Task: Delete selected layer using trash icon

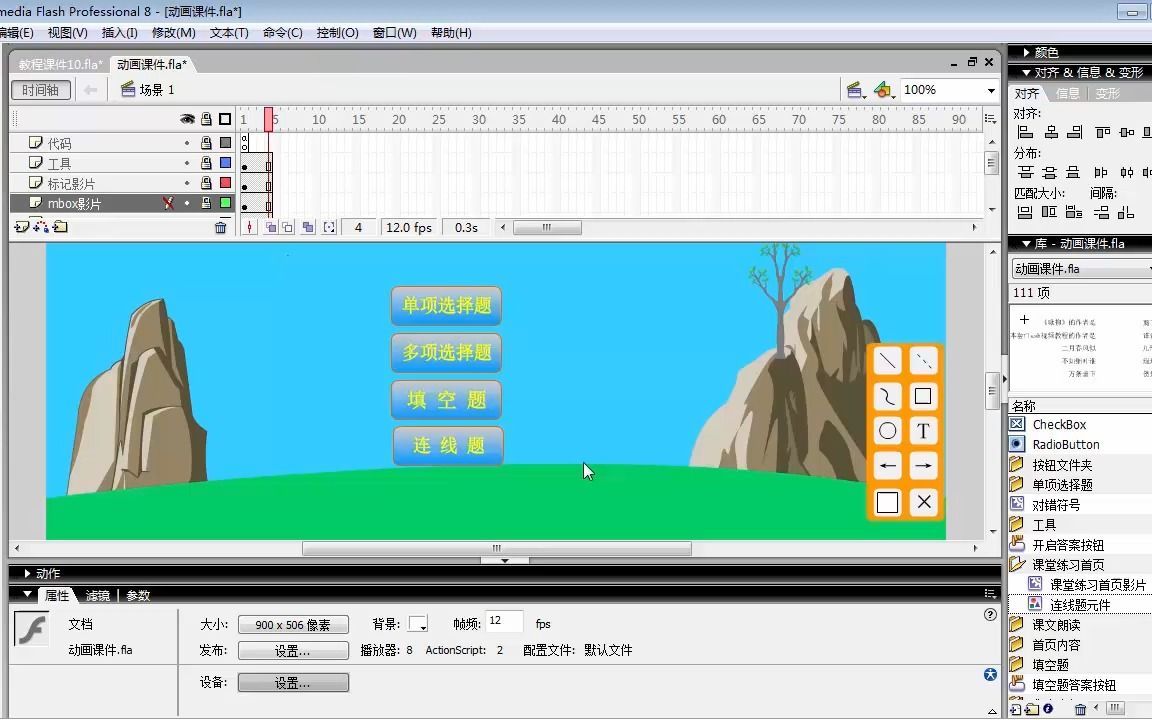Action: (x=220, y=227)
